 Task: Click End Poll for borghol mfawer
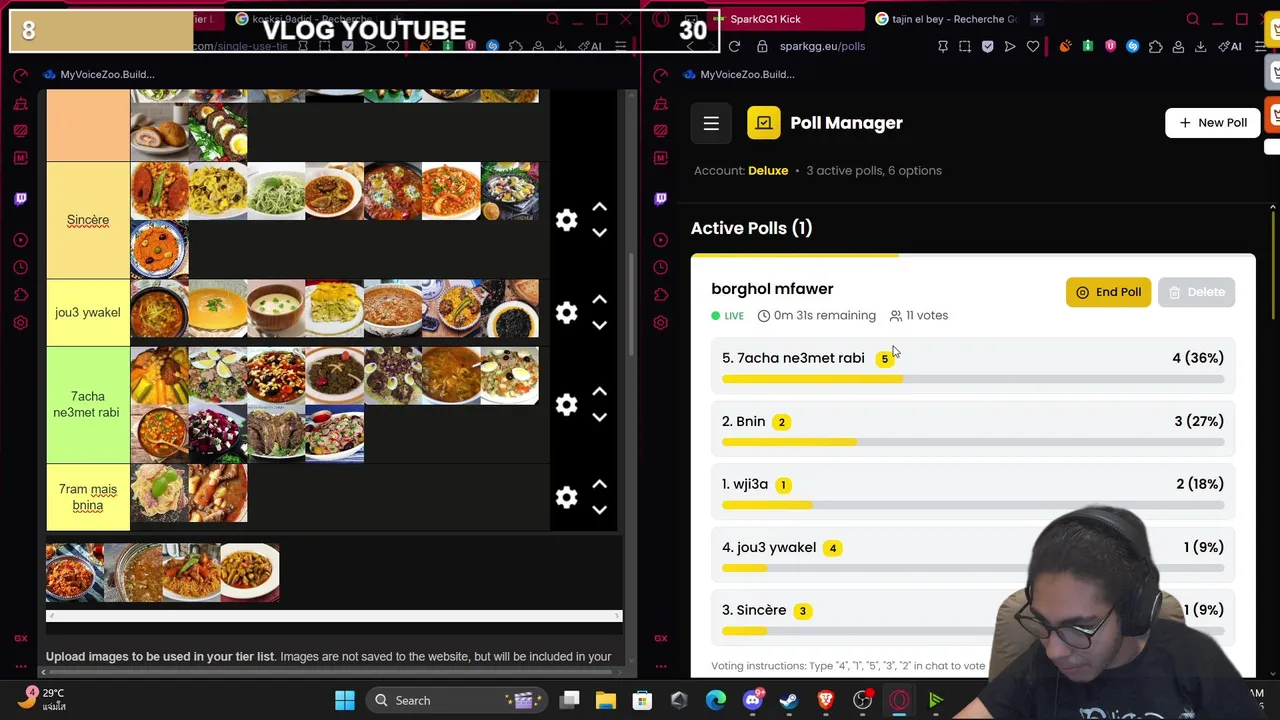point(1108,292)
